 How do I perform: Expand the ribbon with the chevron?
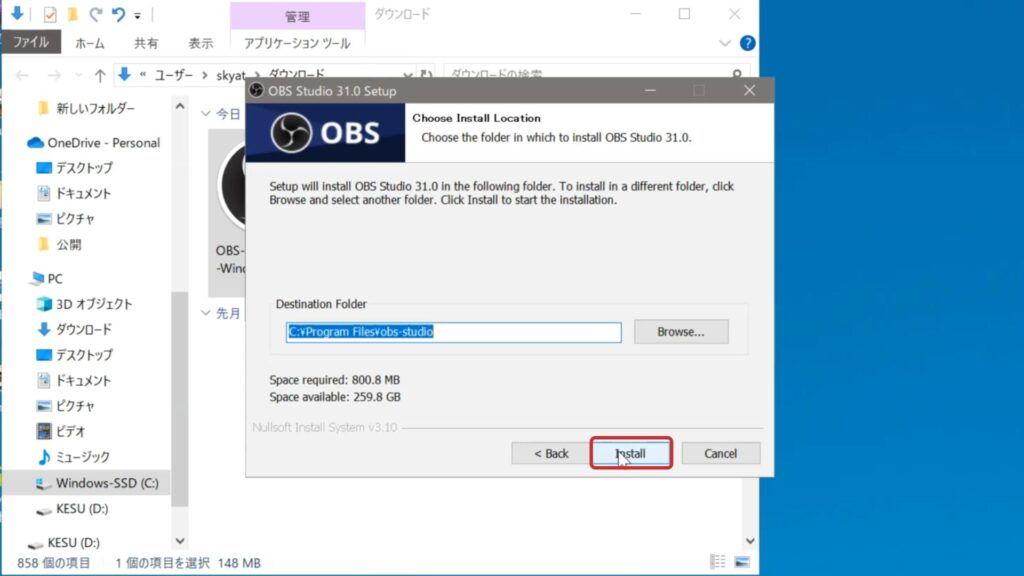[x=726, y=43]
